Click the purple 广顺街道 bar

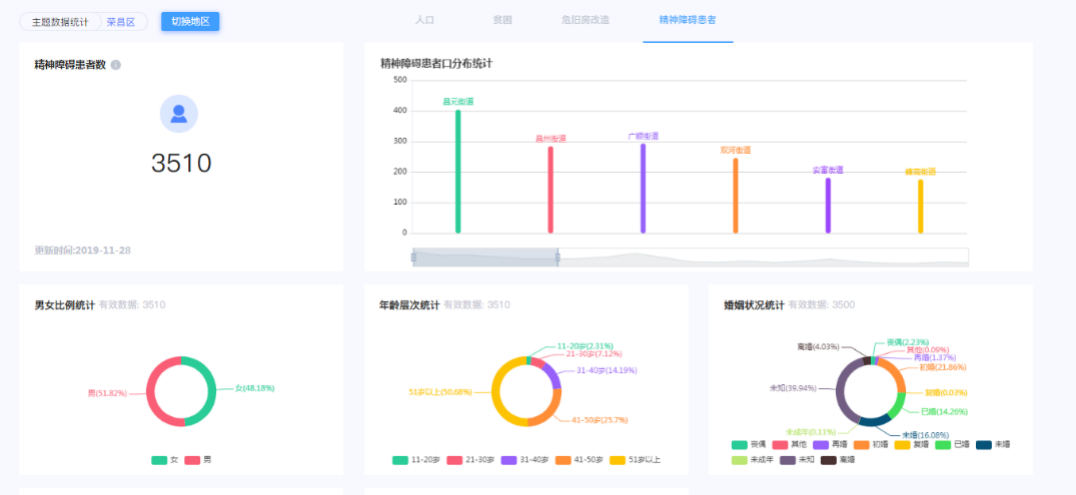point(643,188)
